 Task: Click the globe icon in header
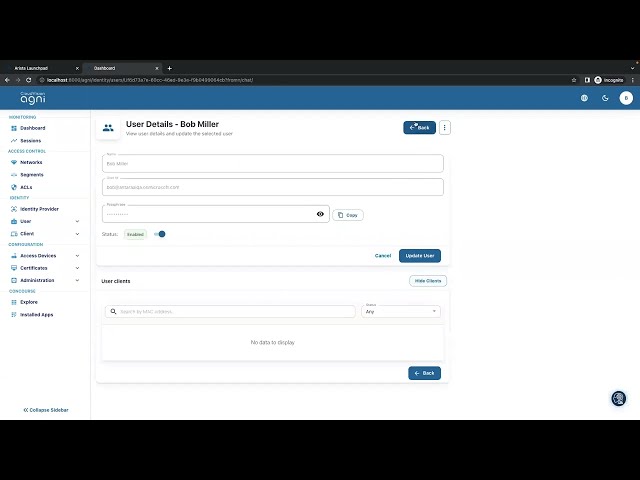(x=584, y=98)
